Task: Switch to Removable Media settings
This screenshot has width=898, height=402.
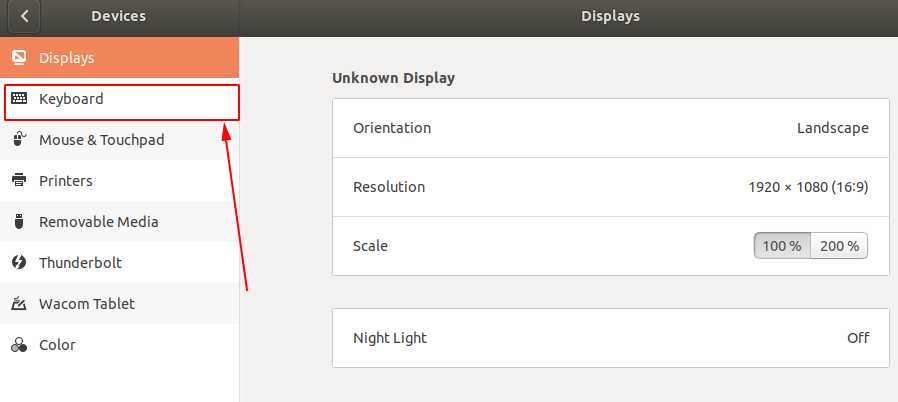Action: coord(98,222)
